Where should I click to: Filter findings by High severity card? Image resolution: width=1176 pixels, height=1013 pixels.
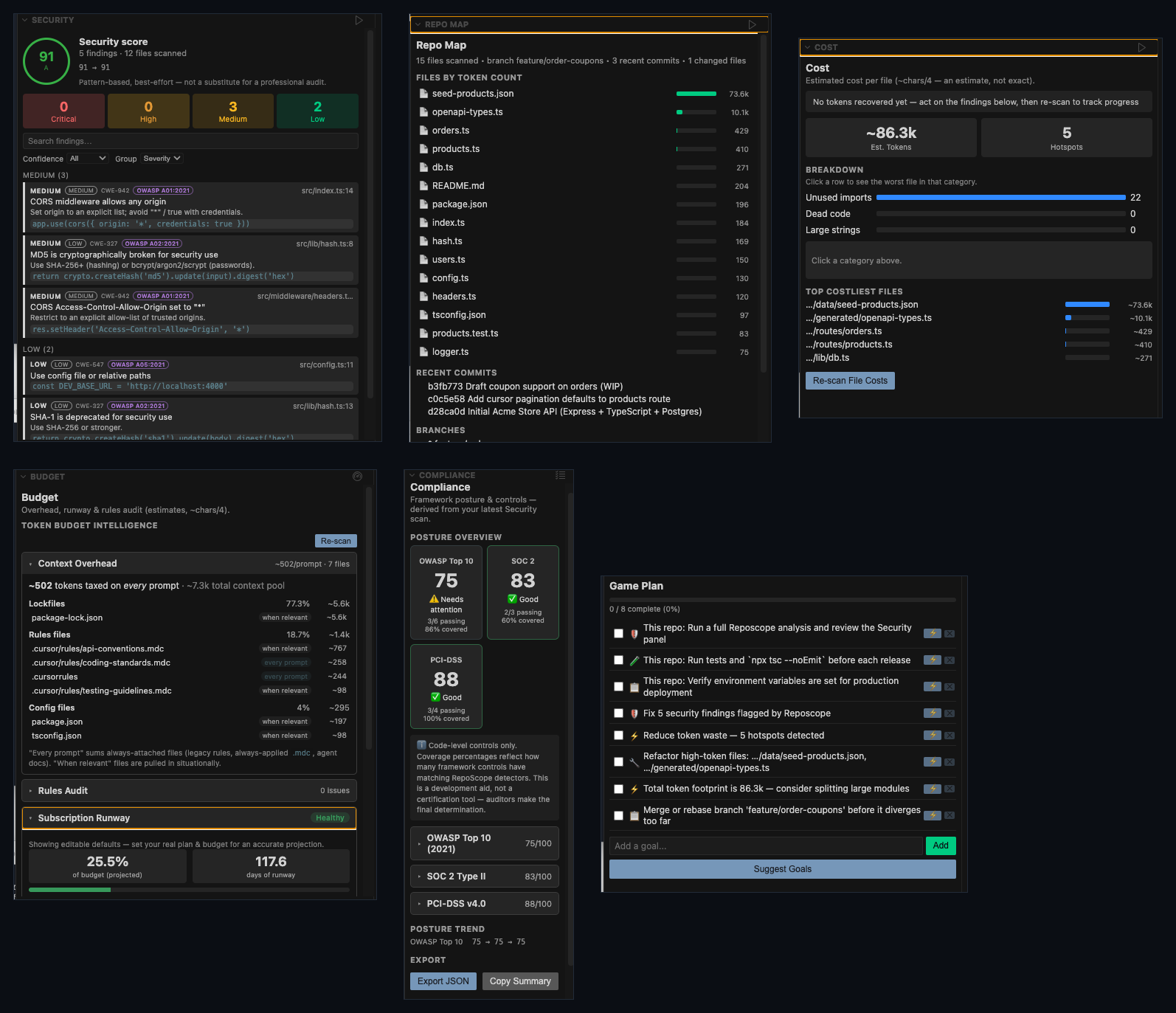(148, 111)
